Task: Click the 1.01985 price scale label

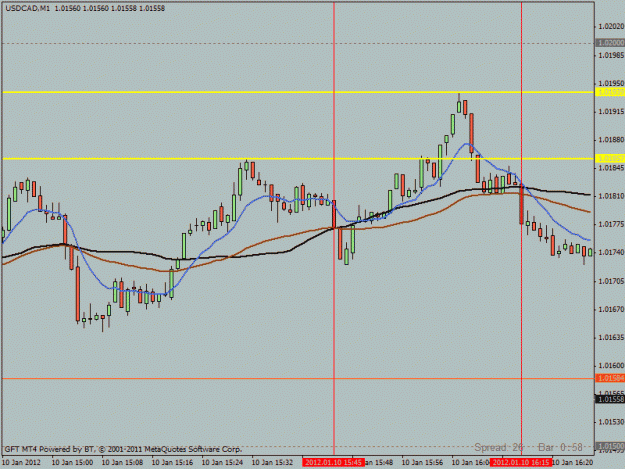Action: 611,55
